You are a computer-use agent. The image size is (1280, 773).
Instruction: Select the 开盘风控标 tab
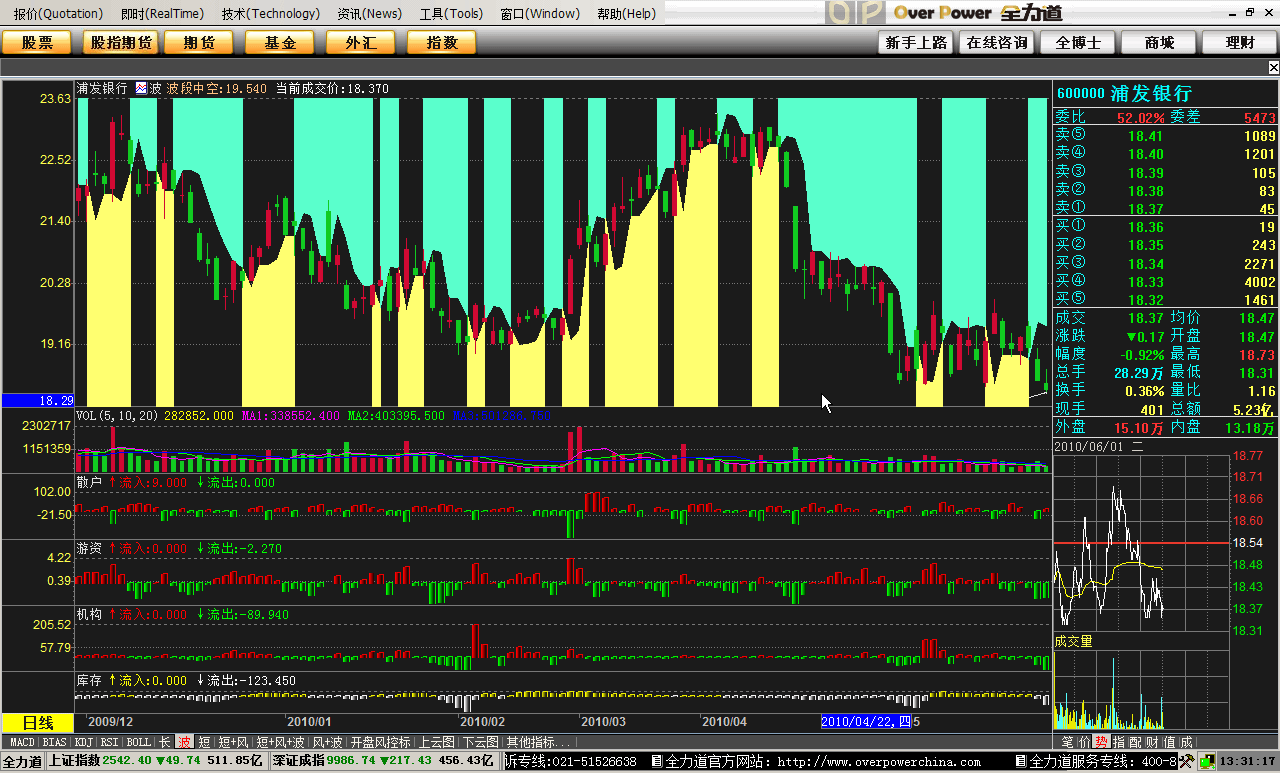click(x=380, y=742)
